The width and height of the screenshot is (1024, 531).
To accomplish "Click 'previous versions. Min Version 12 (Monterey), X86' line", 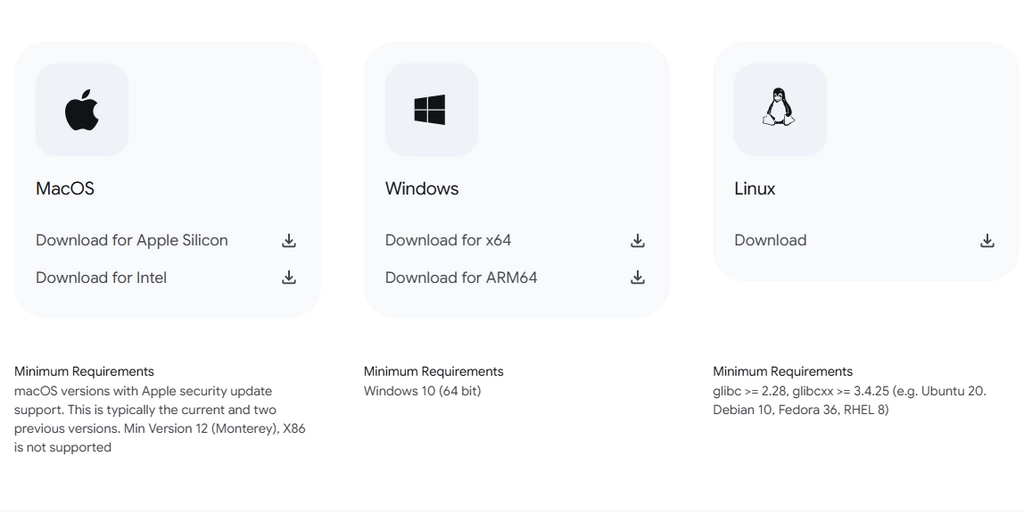I will tap(160, 429).
